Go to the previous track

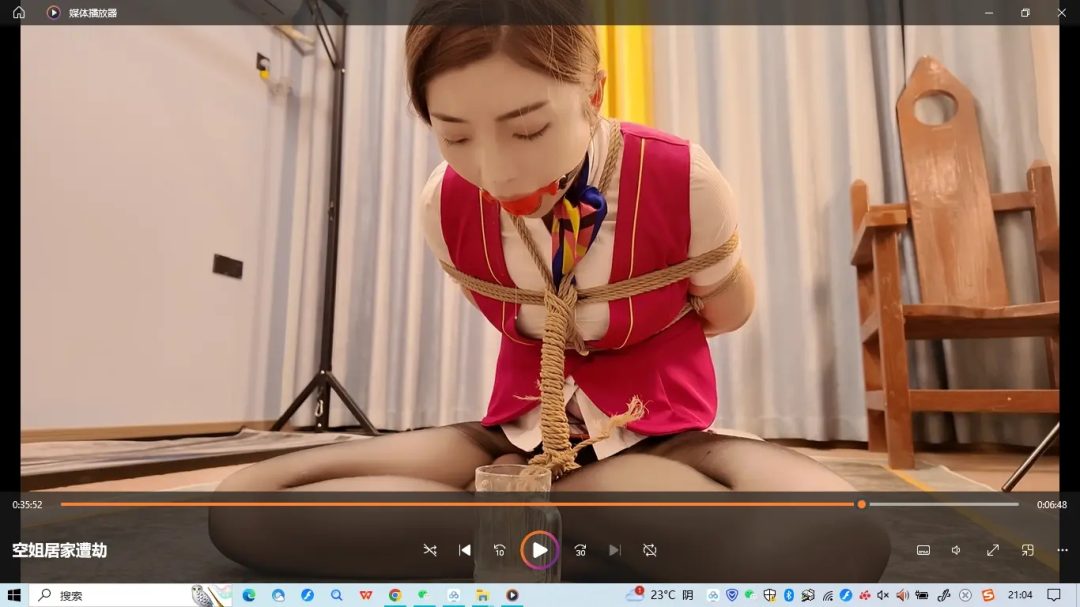pos(465,550)
